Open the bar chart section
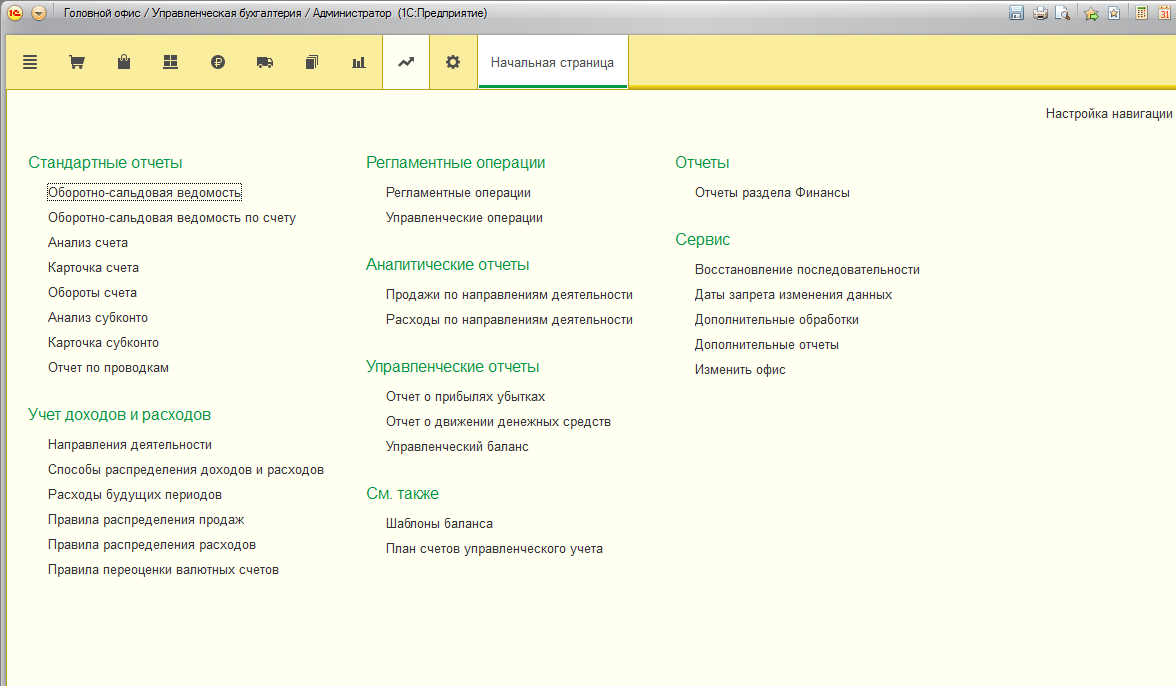 pyautogui.click(x=358, y=62)
